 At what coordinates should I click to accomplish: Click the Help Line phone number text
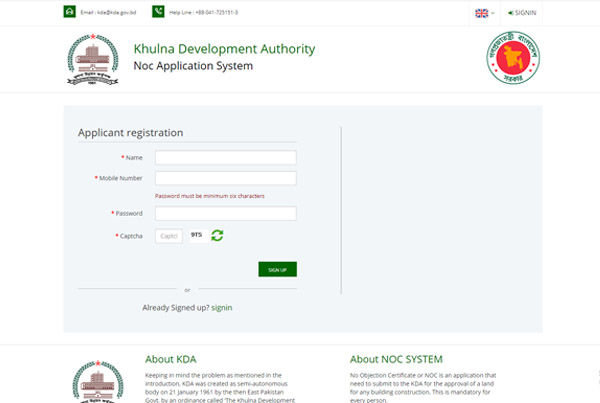tap(204, 13)
